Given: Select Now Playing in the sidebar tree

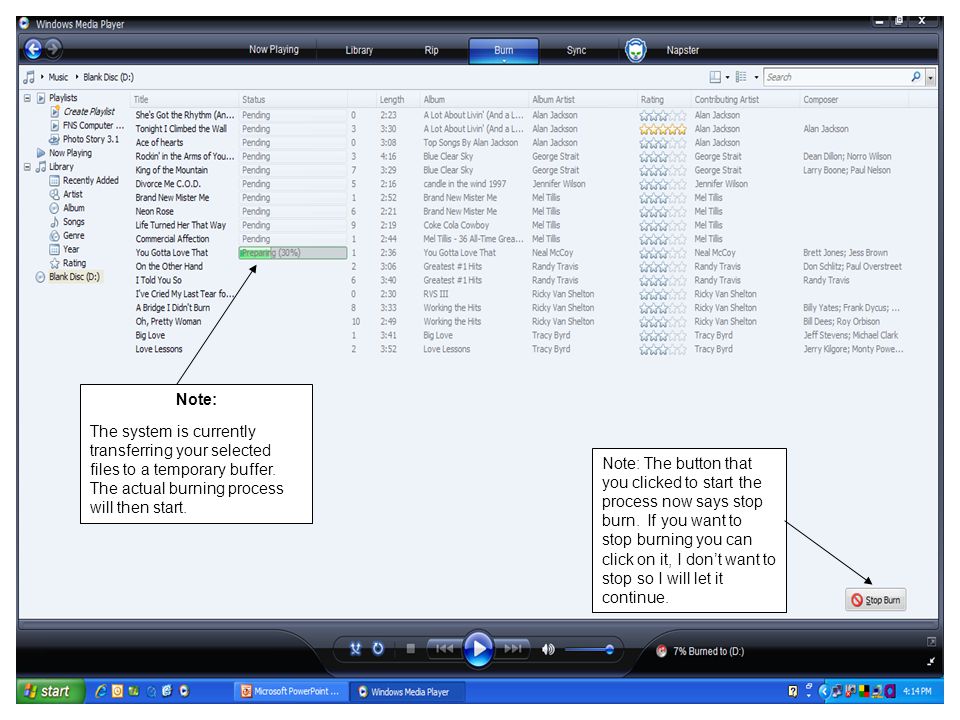Looking at the screenshot, I should pos(70,153).
